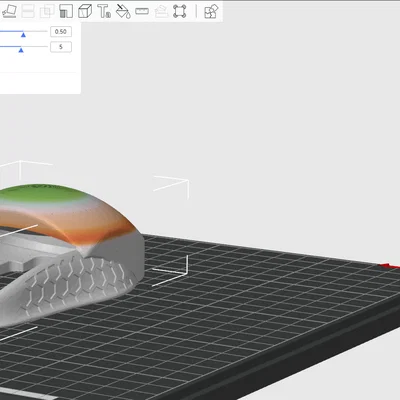Image resolution: width=400 pixels, height=400 pixels.
Task: Select the square tool with corner dots
Action: click(x=180, y=11)
